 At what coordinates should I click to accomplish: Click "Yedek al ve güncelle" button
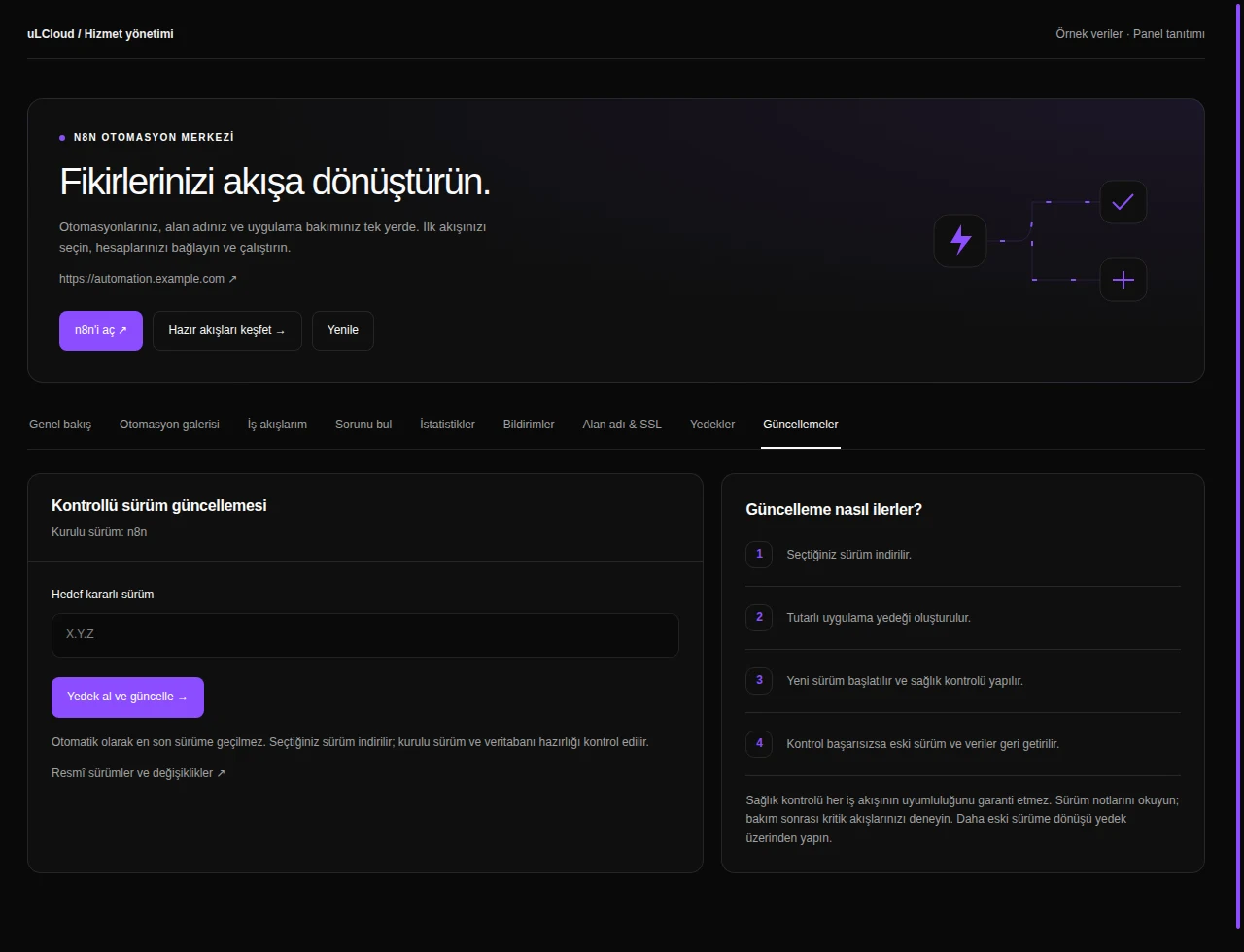127,697
